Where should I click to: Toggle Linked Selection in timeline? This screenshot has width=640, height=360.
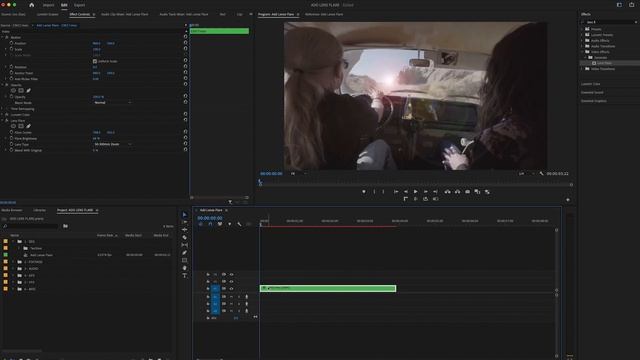pyautogui.click(x=220, y=224)
